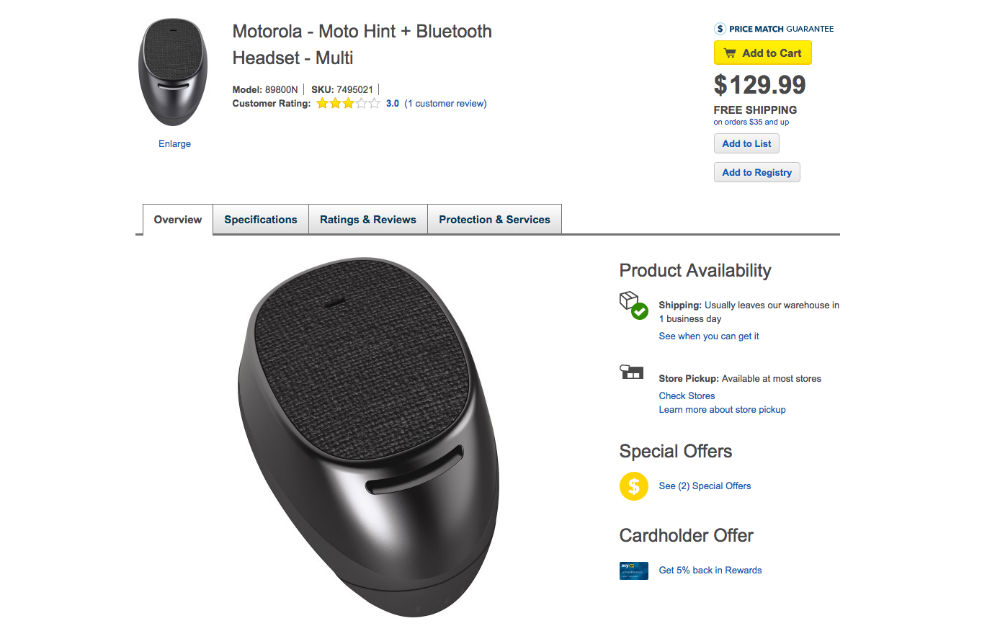Click the yellow dollar Special Offers icon
This screenshot has height=626, width=1000.
(x=634, y=486)
